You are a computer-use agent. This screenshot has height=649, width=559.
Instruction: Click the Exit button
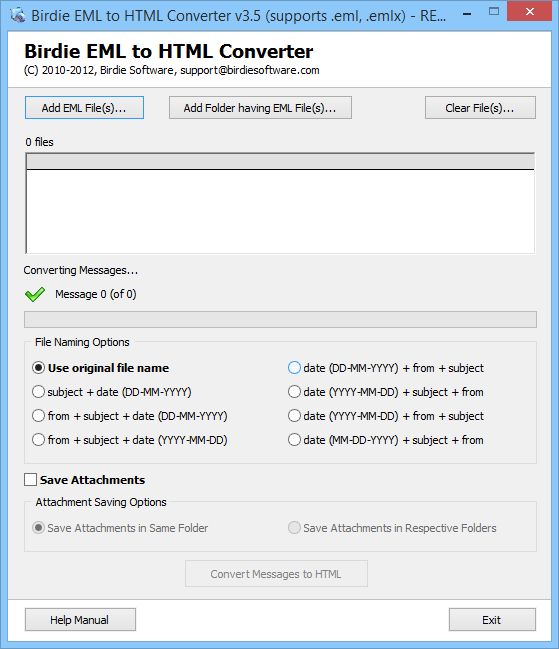click(x=492, y=620)
